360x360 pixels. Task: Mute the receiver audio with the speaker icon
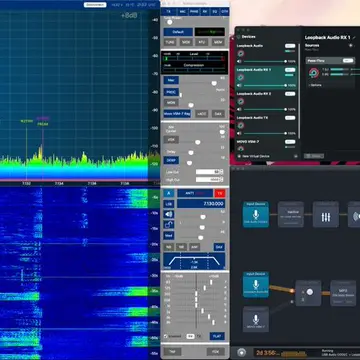pos(169,214)
